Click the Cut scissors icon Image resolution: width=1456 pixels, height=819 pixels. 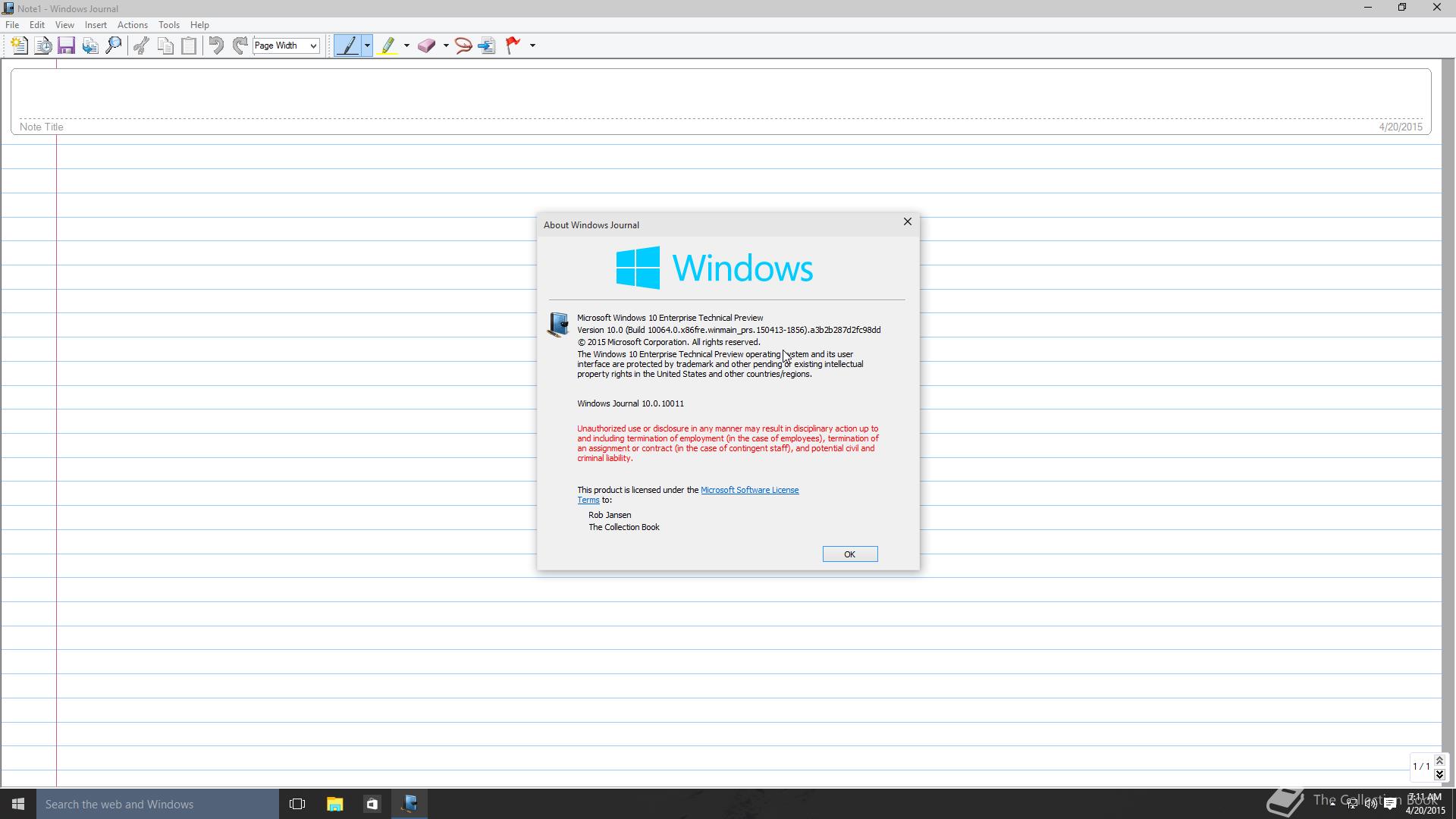pos(141,45)
